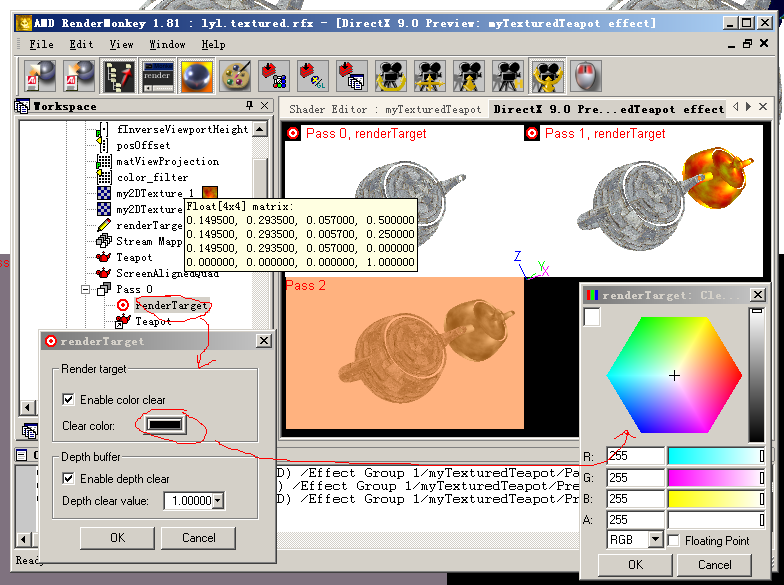
Task: Select the camera pan four-arrow icon
Action: coord(430,76)
